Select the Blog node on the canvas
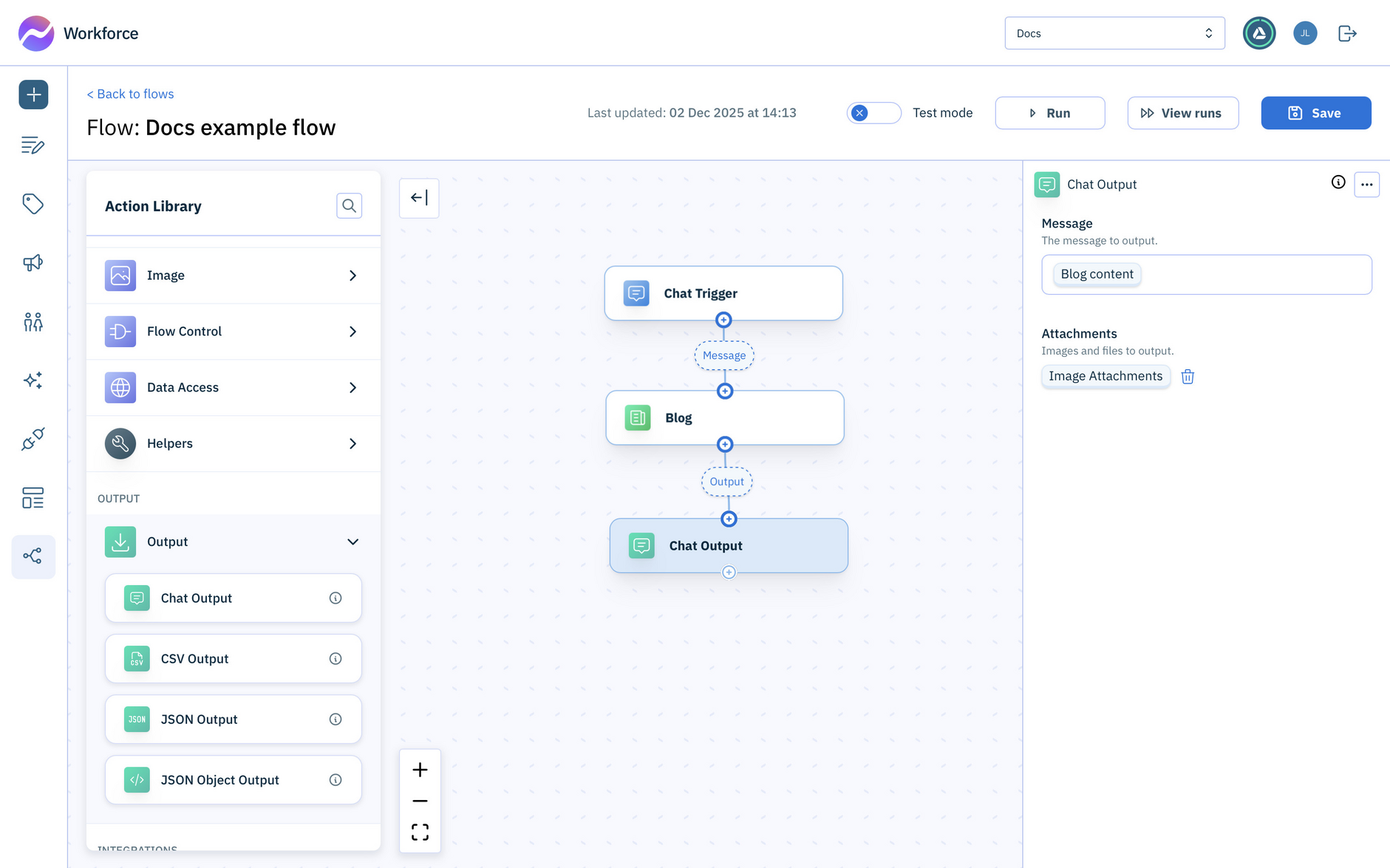1390x868 pixels. [x=723, y=417]
